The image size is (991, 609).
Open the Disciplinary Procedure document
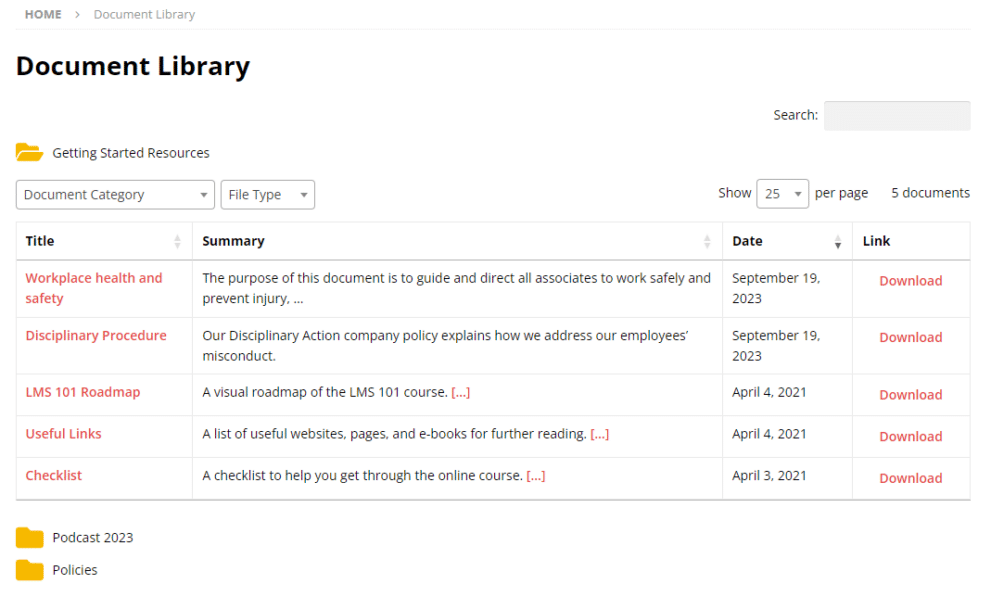96,336
